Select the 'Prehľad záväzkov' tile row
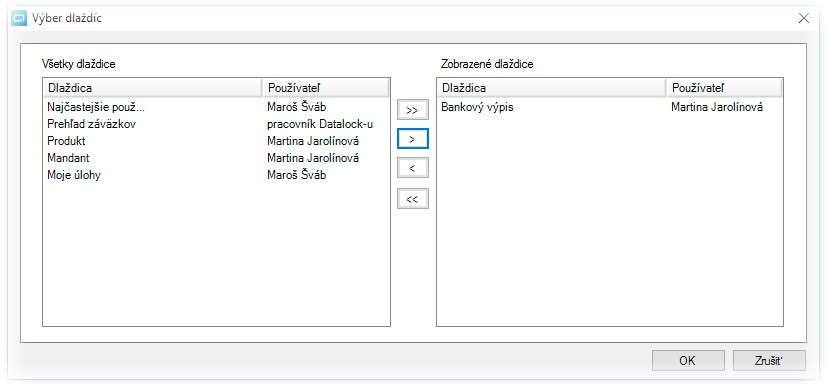This screenshot has width=827, height=387. [x=216, y=124]
